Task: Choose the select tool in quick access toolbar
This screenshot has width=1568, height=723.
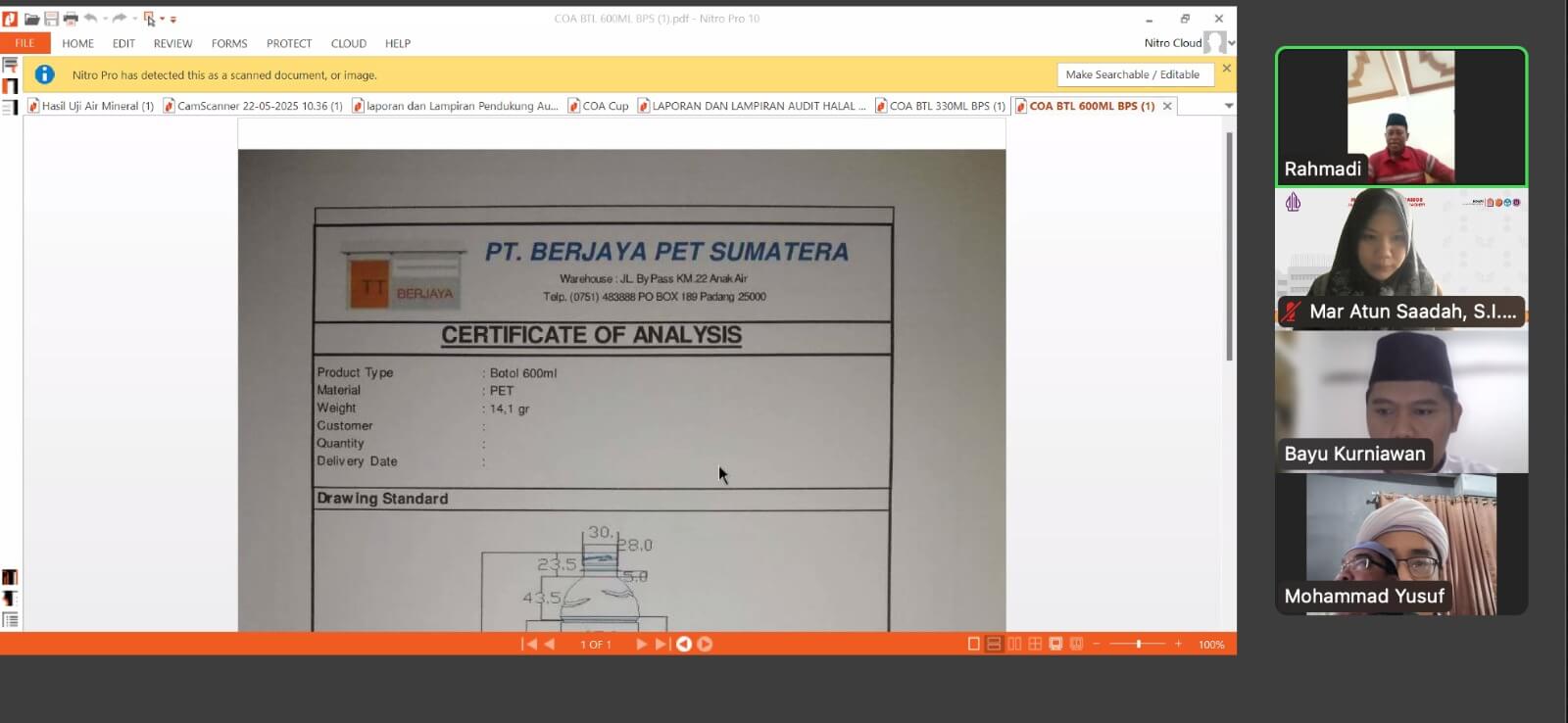Action: pos(149,19)
